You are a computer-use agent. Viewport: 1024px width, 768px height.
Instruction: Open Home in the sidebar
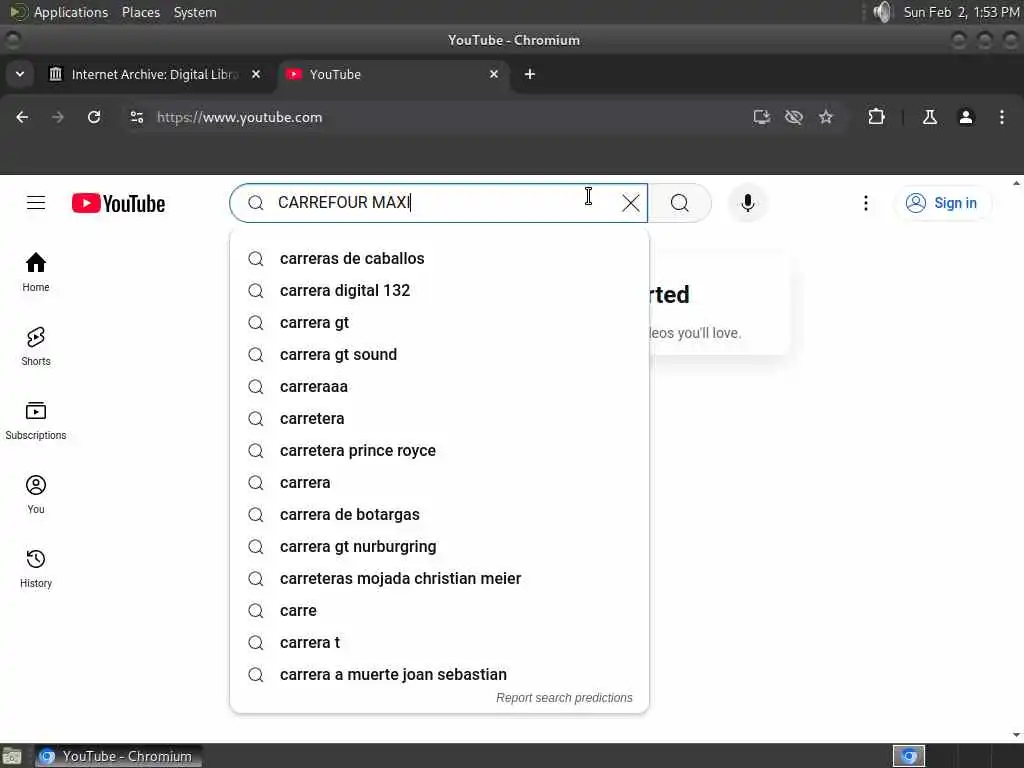(x=36, y=272)
